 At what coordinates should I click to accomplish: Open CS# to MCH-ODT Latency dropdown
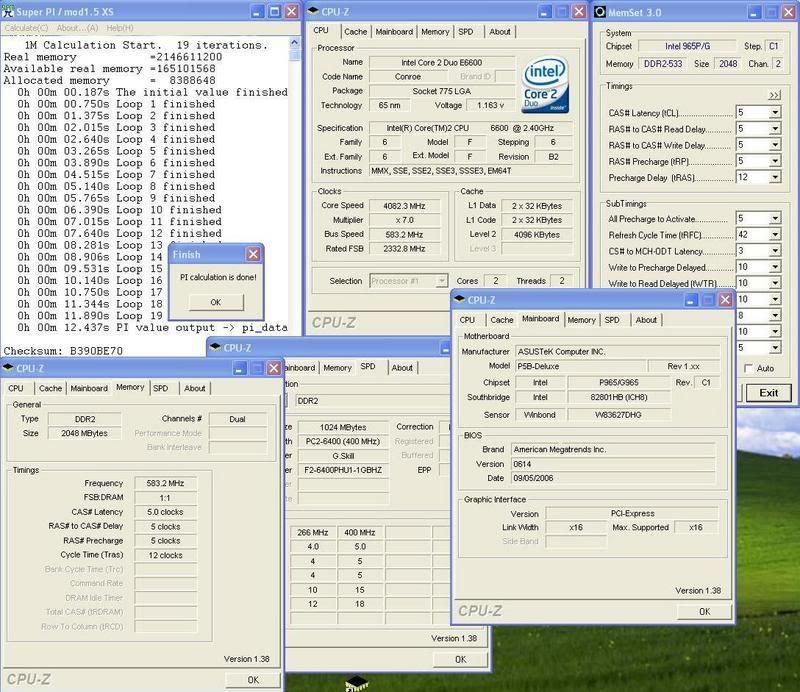click(x=775, y=251)
